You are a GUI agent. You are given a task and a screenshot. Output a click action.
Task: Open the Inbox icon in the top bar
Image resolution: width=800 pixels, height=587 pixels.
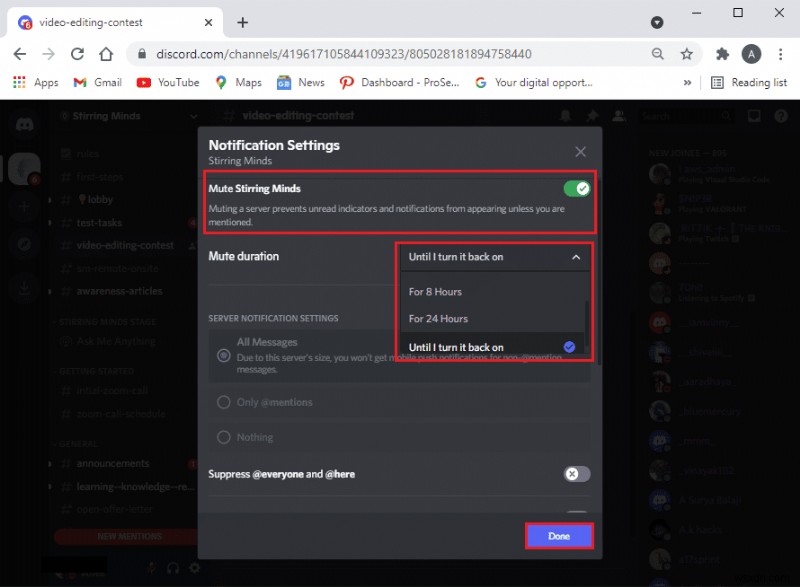click(x=754, y=116)
